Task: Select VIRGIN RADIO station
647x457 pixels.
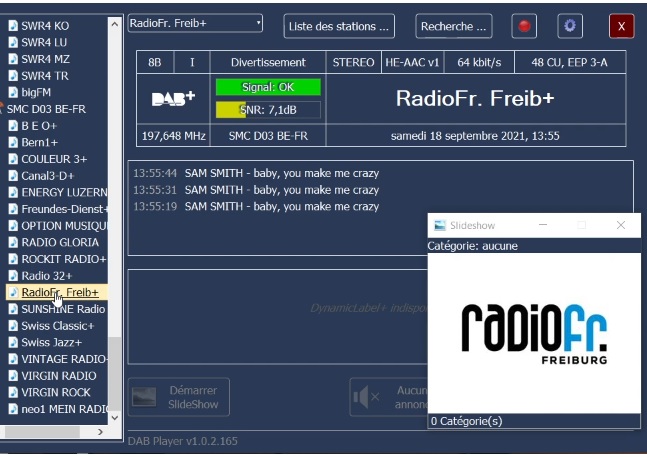Action: coord(59,376)
